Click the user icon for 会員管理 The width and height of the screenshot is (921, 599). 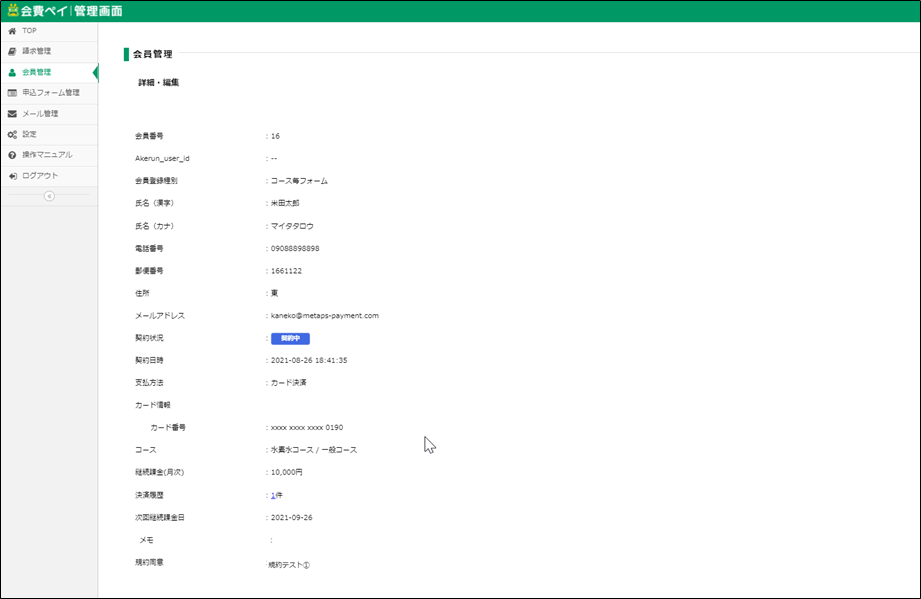[12, 72]
